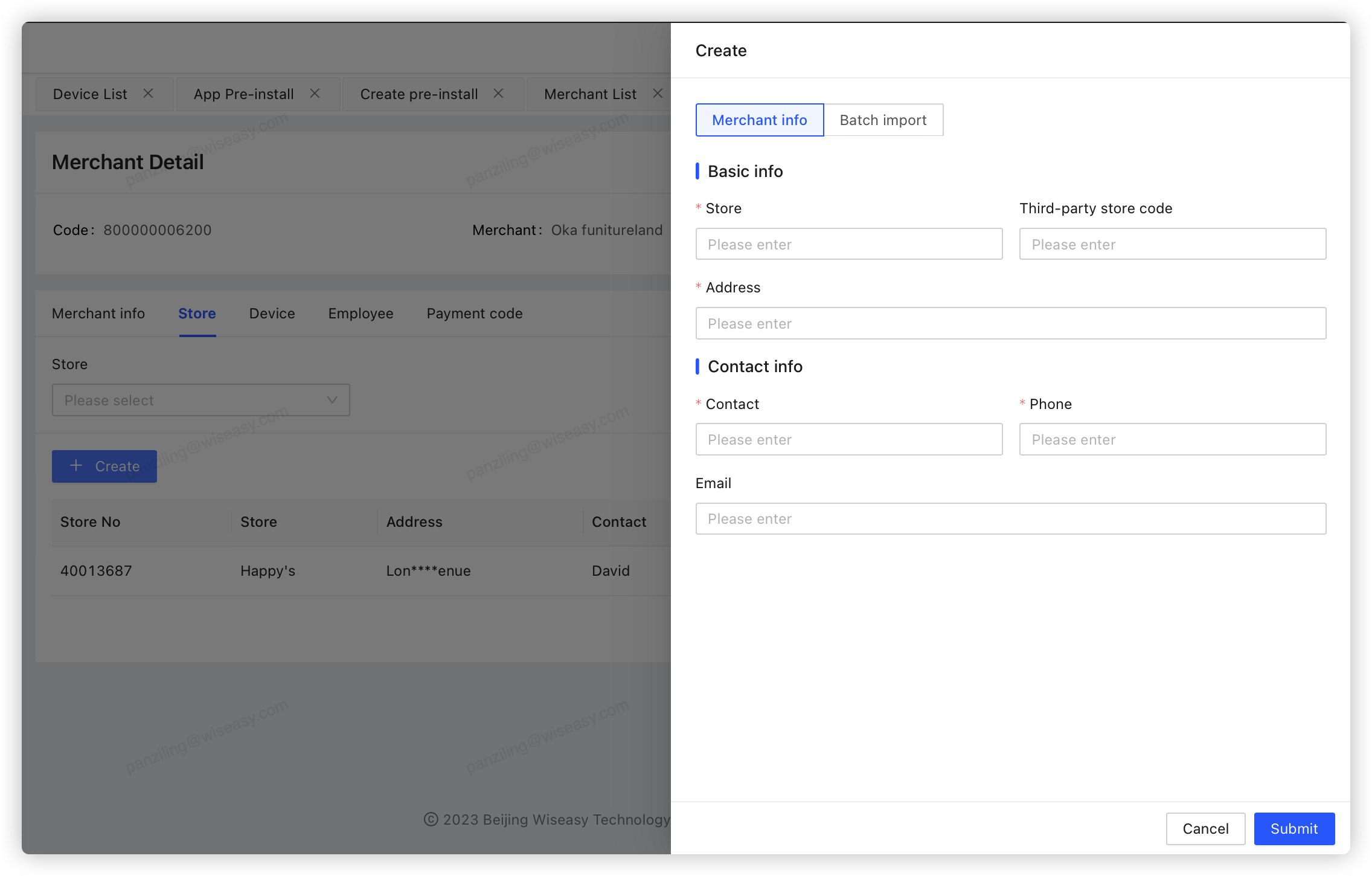The height and width of the screenshot is (876, 1372).
Task: Click into the Address input
Action: pyautogui.click(x=1010, y=324)
